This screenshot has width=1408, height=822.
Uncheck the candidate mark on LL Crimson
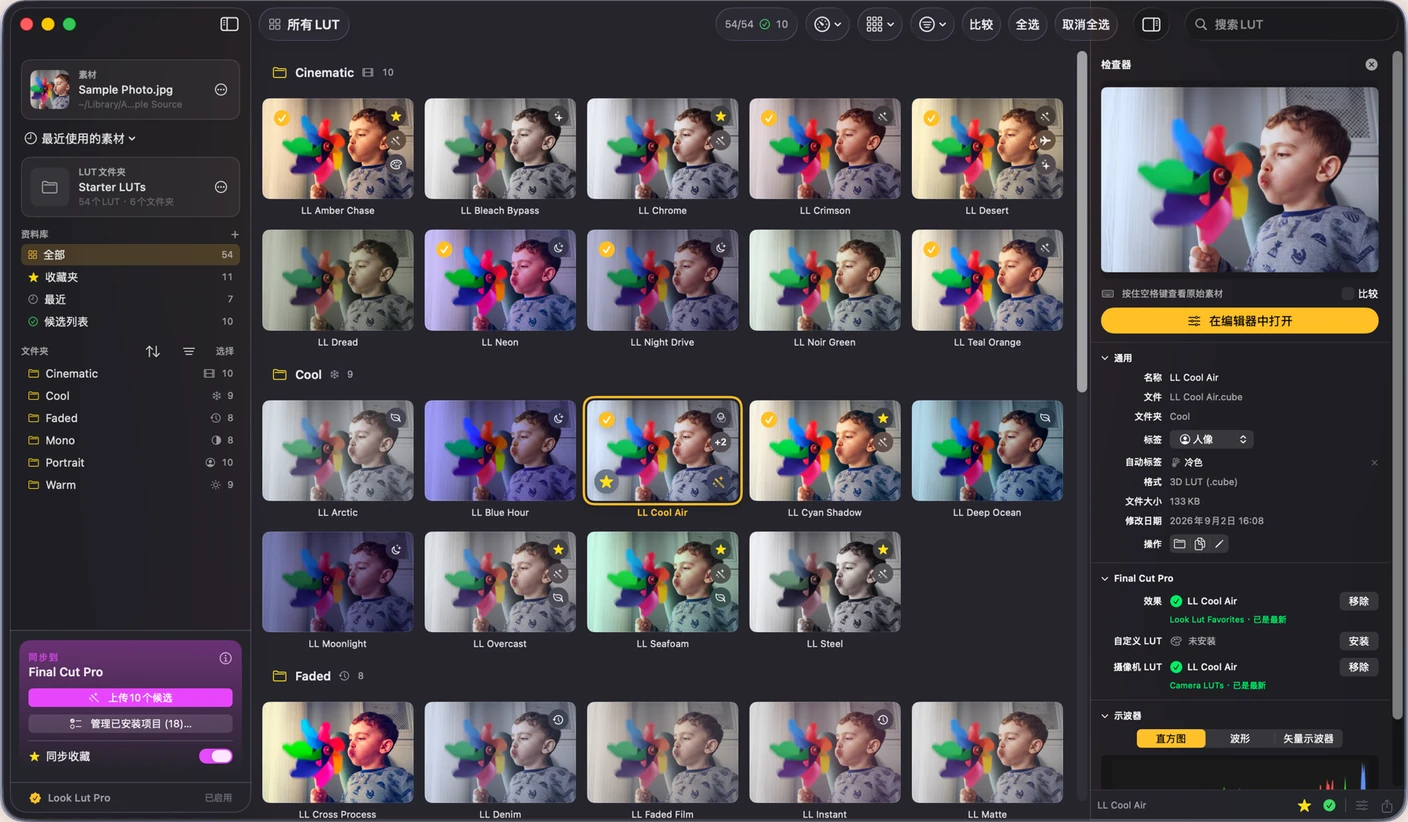[x=768, y=118]
